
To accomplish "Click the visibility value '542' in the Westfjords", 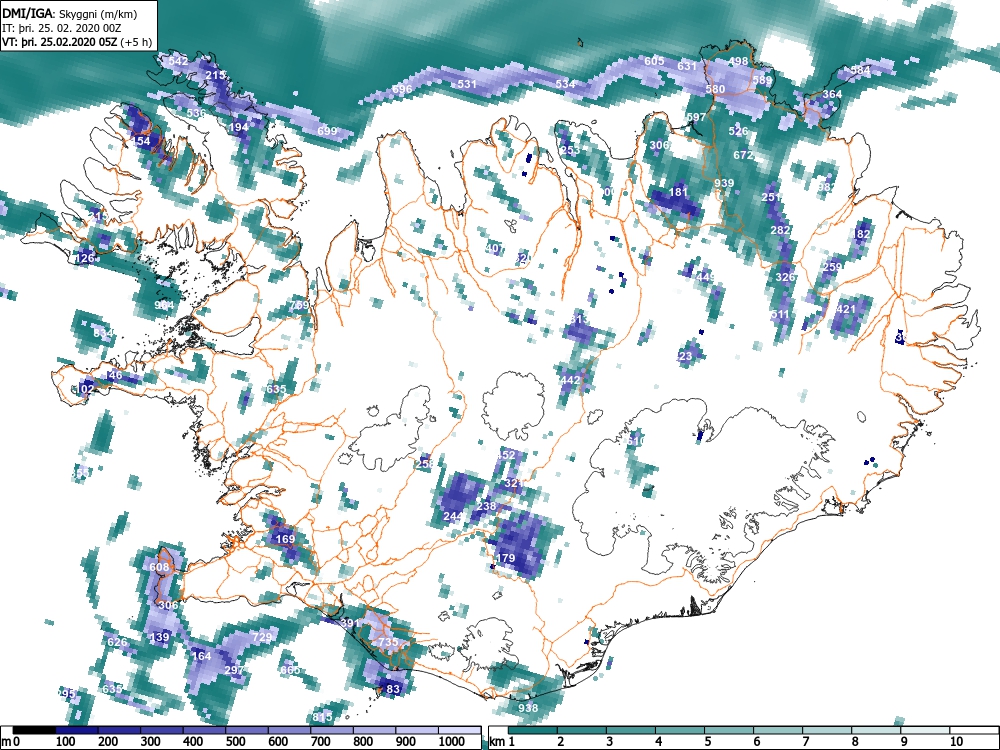I will point(178,61).
